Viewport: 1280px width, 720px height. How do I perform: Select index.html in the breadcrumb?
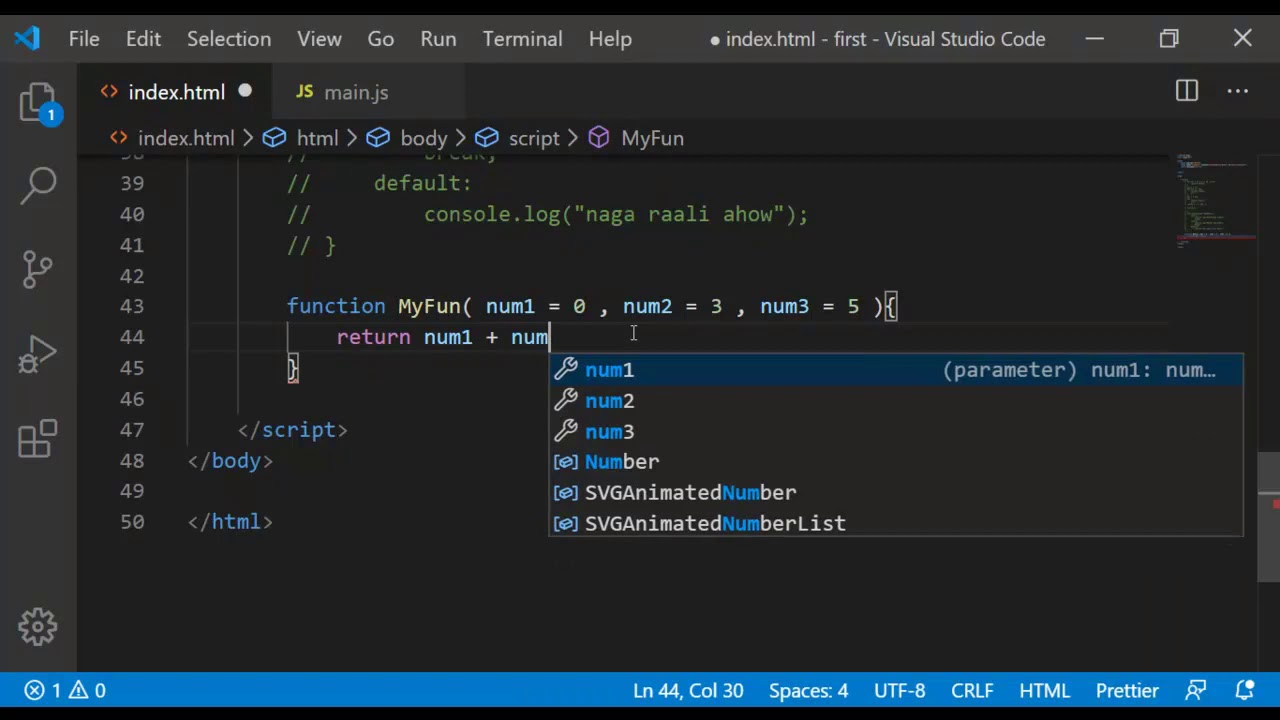(186, 138)
